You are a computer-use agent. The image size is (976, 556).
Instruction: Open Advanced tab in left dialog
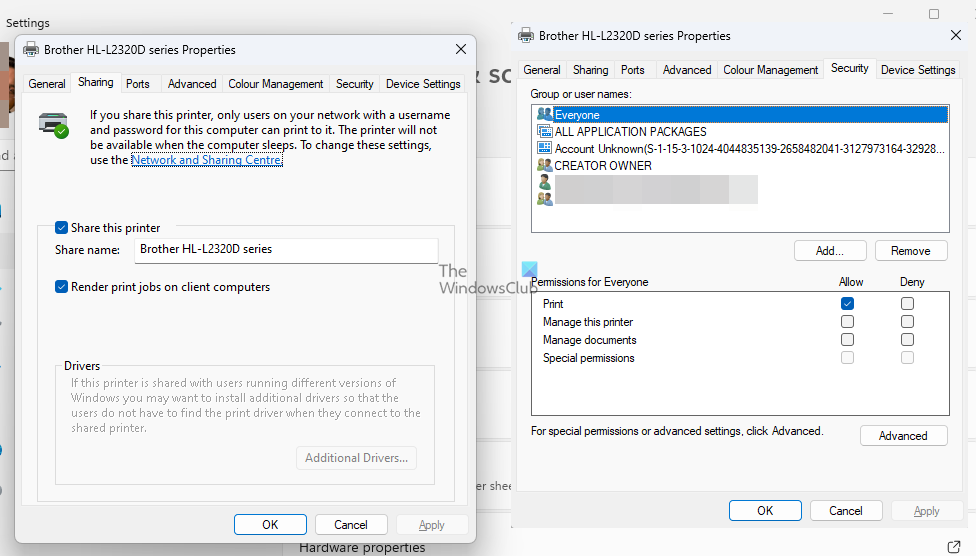coord(192,84)
